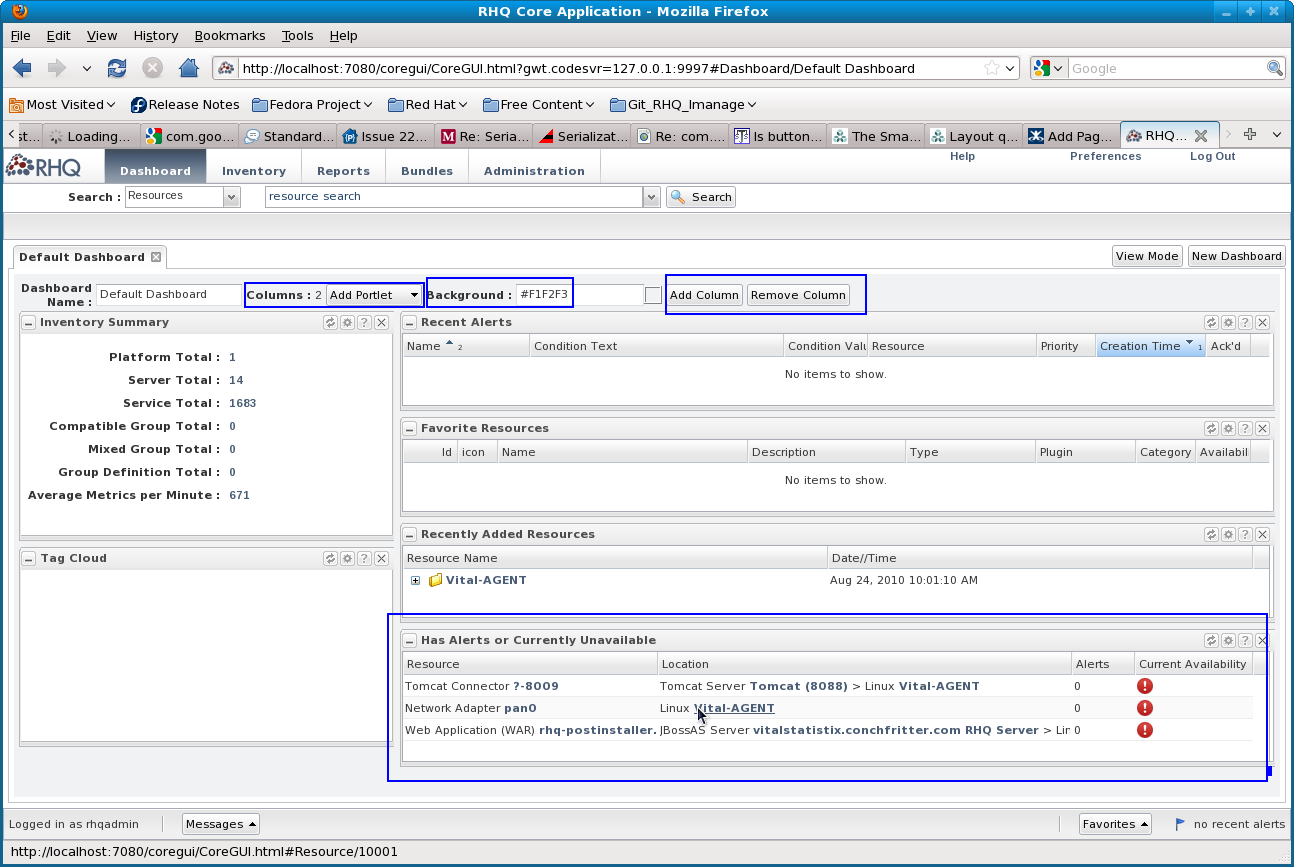
Task: Click the View Mode button
Action: pos(1147,256)
